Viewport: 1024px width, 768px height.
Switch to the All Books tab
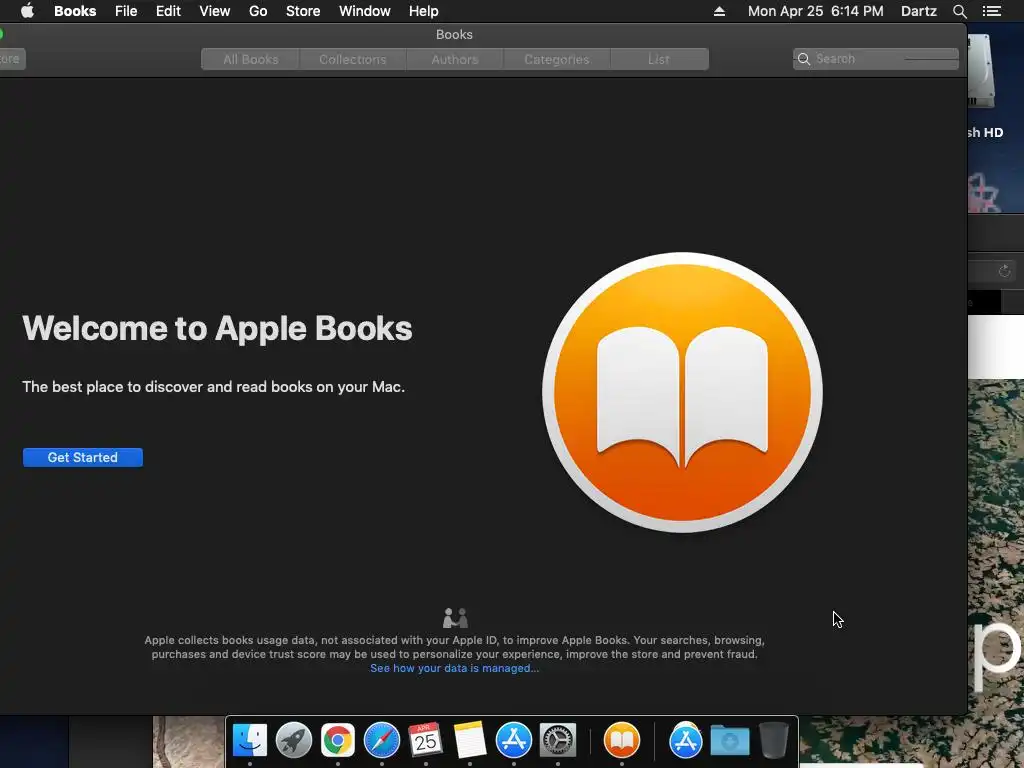click(x=251, y=59)
